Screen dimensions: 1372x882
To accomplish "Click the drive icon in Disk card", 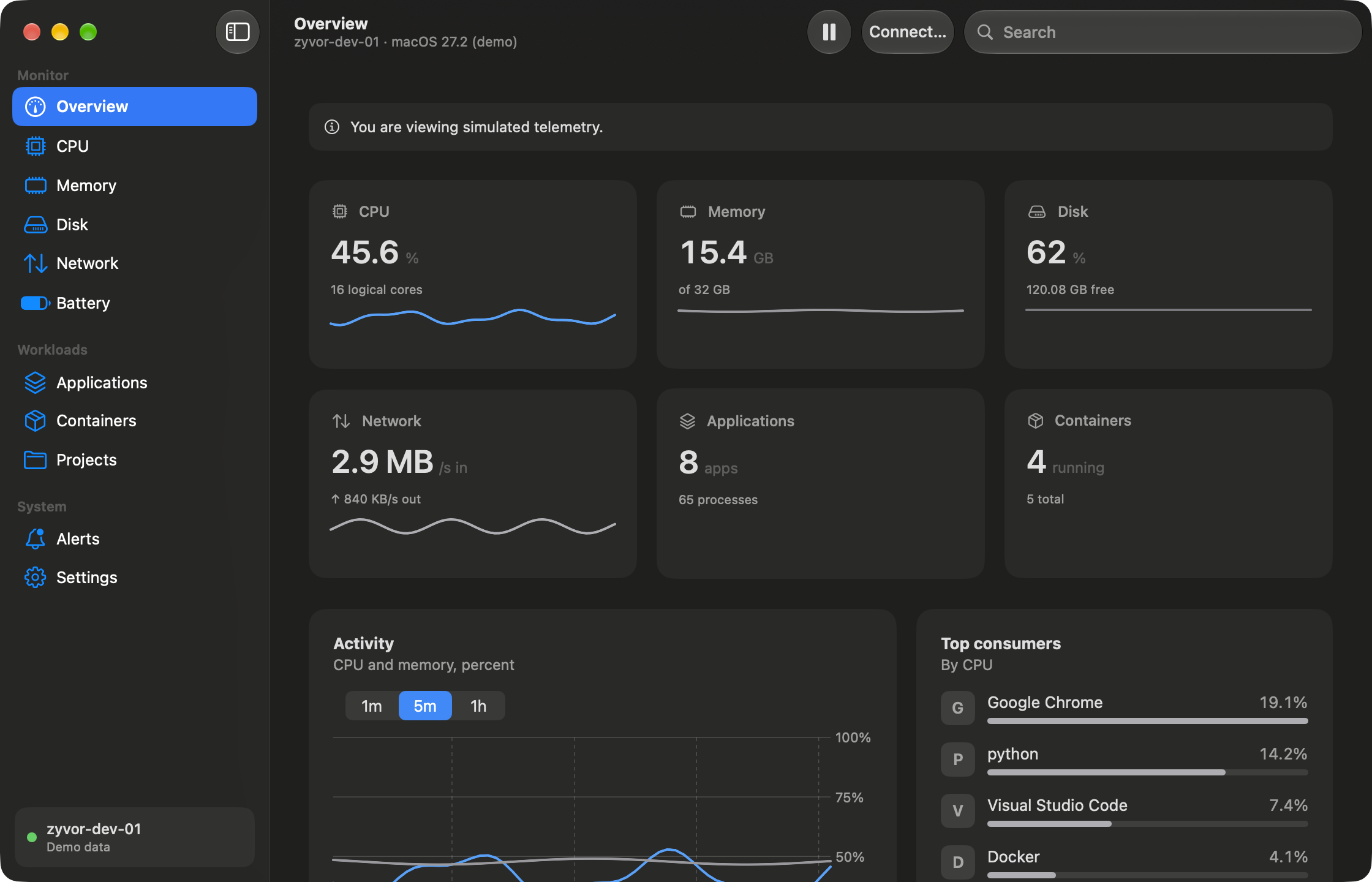I will coord(1037,212).
